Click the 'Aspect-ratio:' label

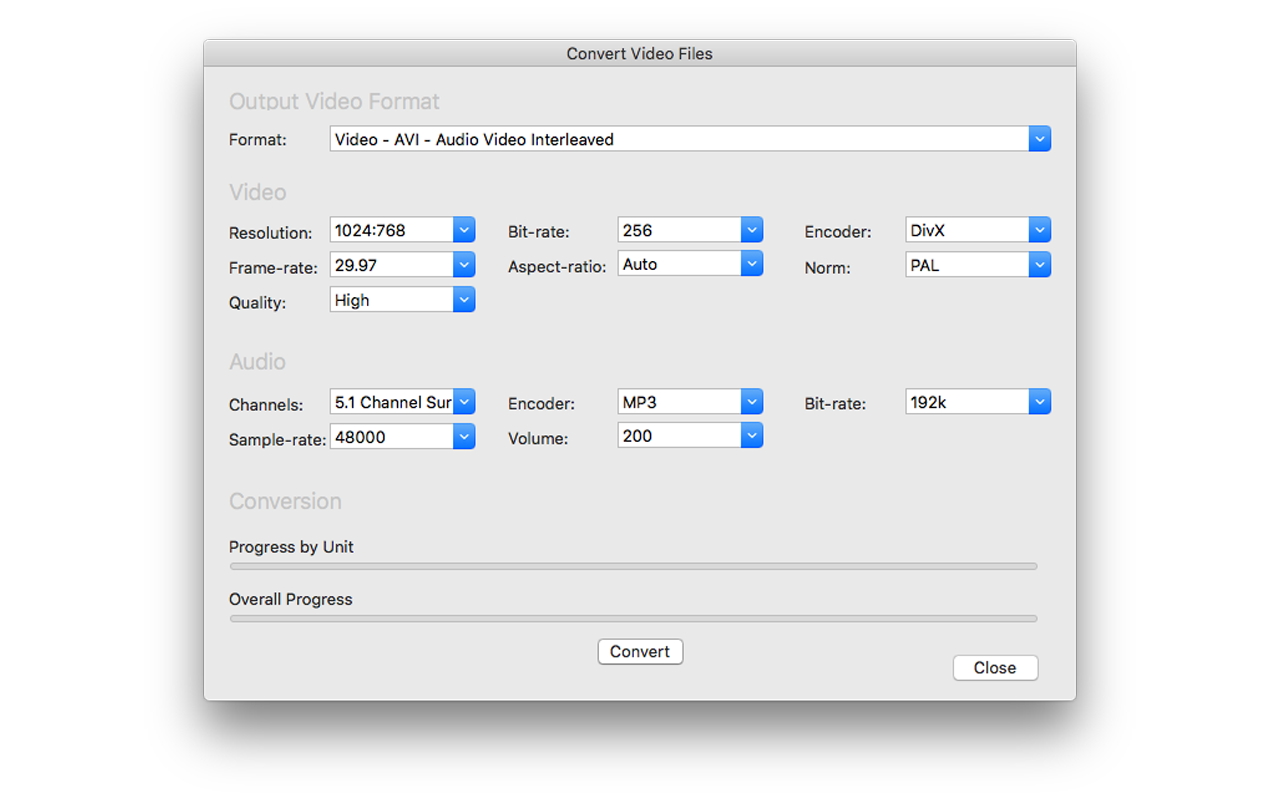(557, 267)
